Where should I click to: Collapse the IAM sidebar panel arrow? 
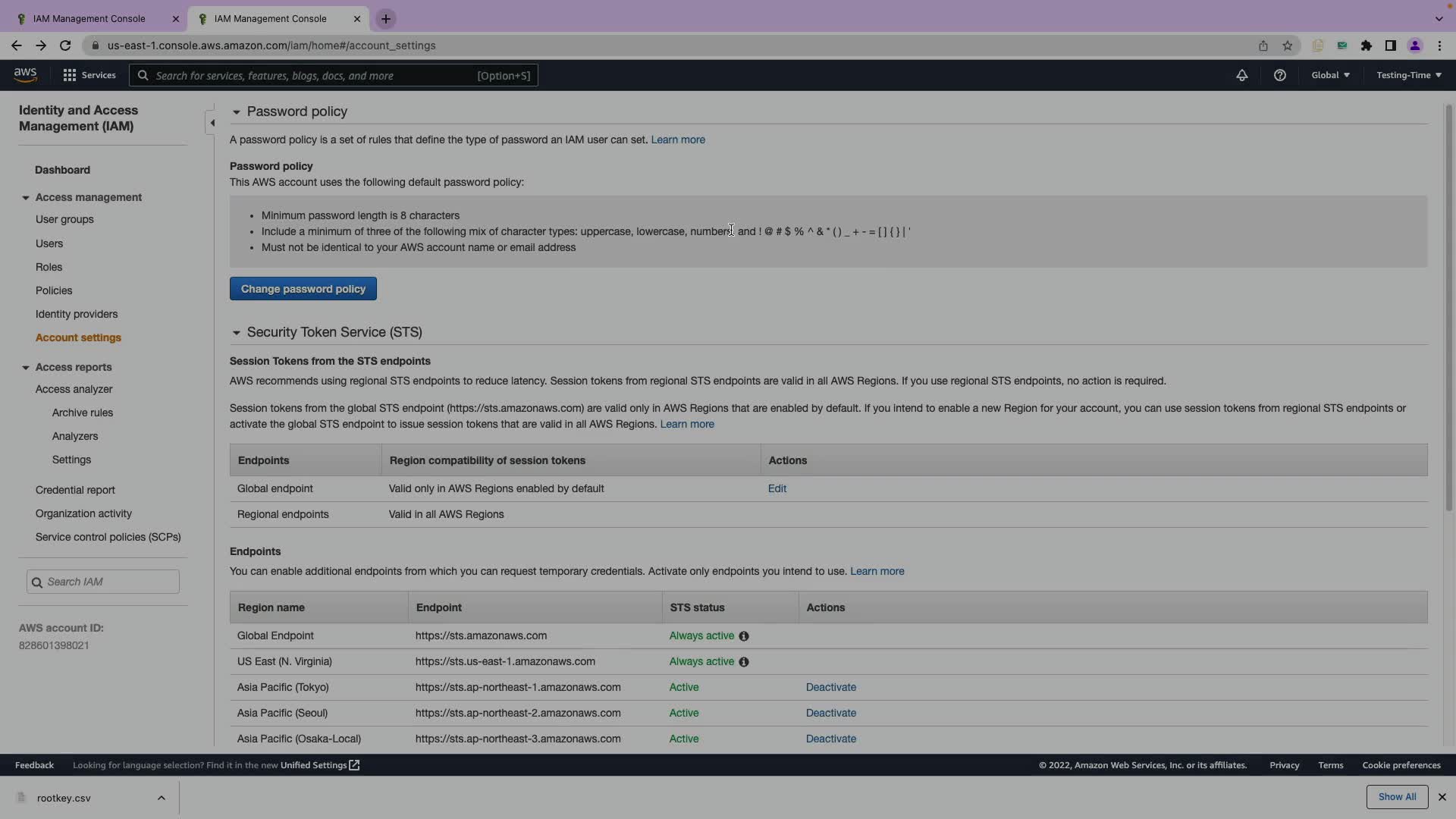[212, 123]
